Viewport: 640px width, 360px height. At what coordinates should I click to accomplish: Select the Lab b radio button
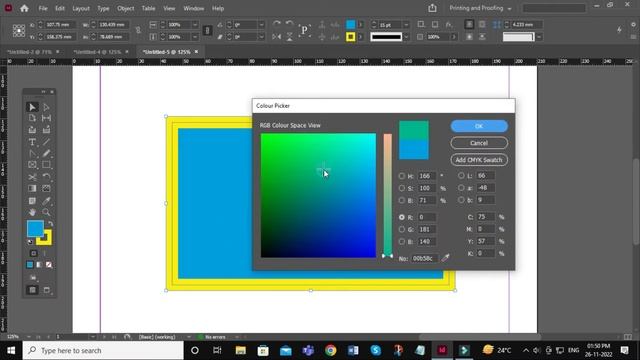click(461, 200)
